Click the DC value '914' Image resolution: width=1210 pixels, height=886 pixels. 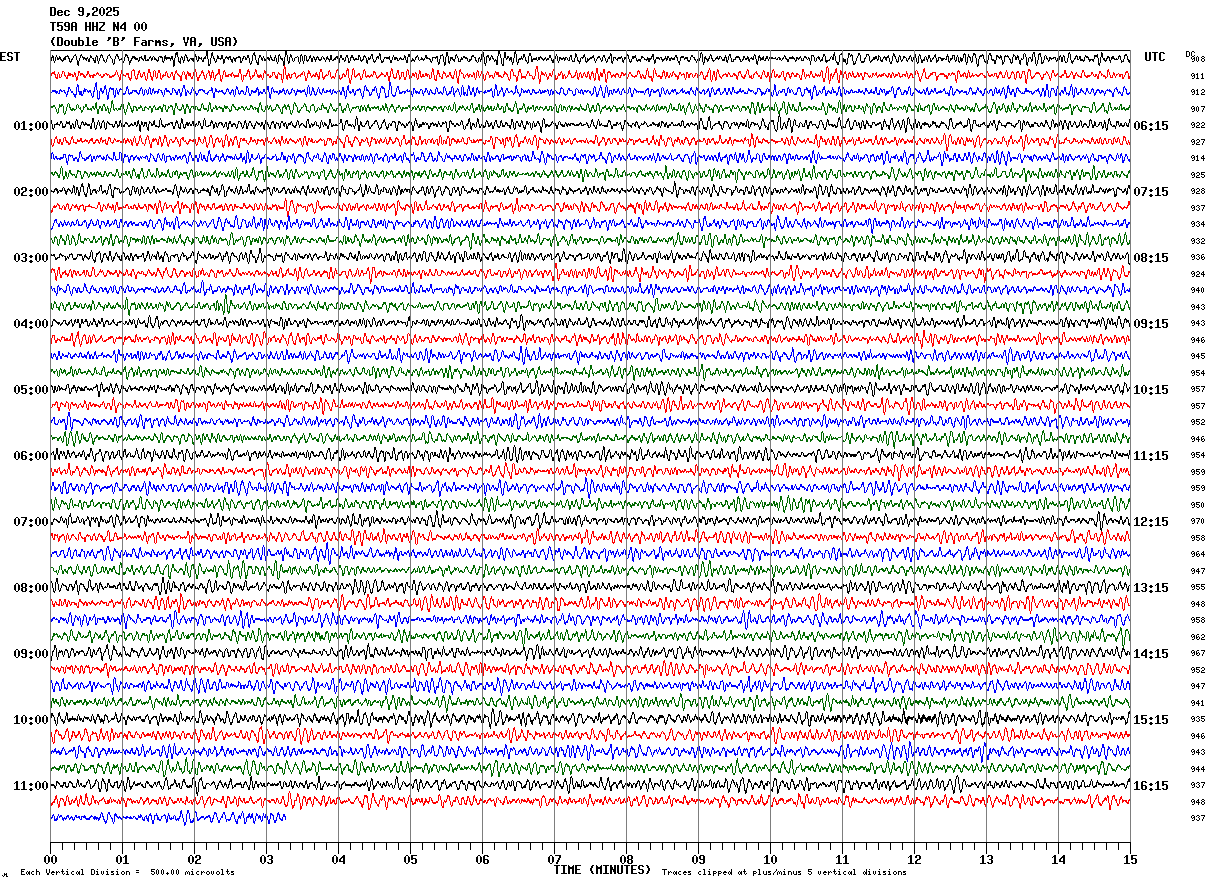click(x=1197, y=158)
